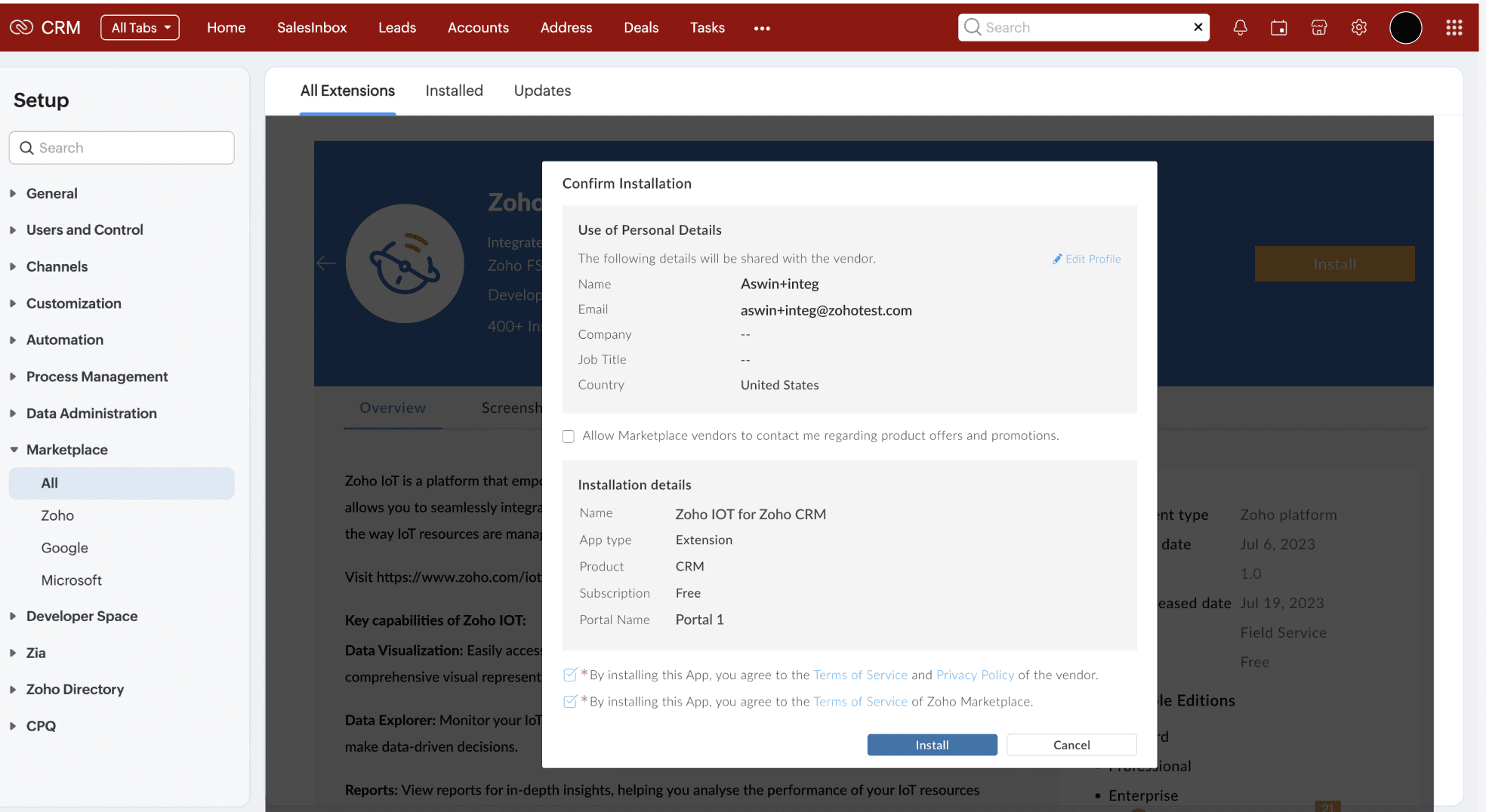Click the Portal 1 portal name value
The width and height of the screenshot is (1486, 812).
click(699, 620)
